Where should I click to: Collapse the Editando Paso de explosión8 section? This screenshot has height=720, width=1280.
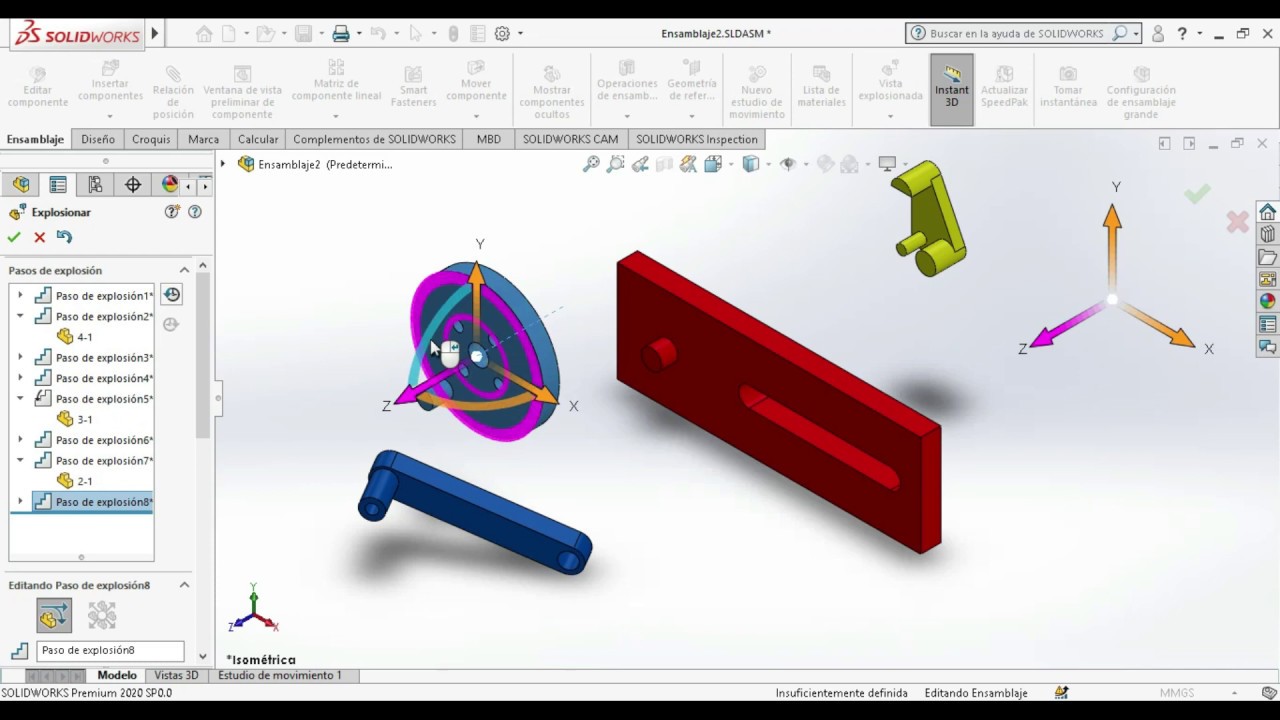pos(184,585)
